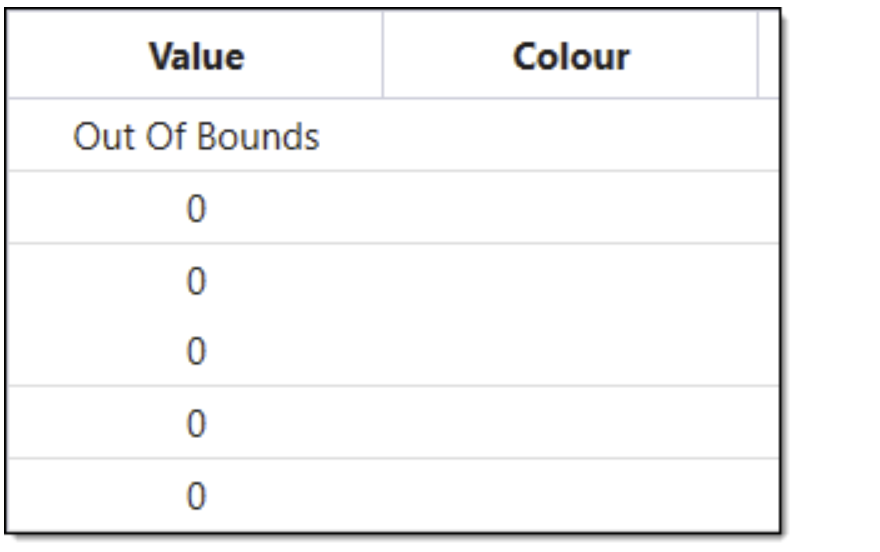Screen dimensions: 880x552
Task: Click the Value column header
Action: (196, 57)
